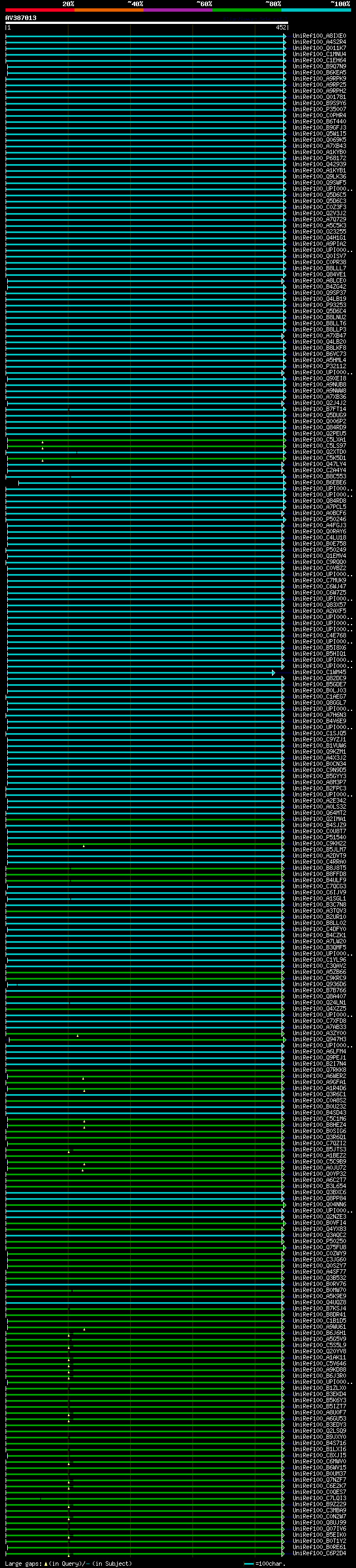The image size is (356, 1568).
Task: Click the orange ~40% identity legend segment
Action: (109, 10)
